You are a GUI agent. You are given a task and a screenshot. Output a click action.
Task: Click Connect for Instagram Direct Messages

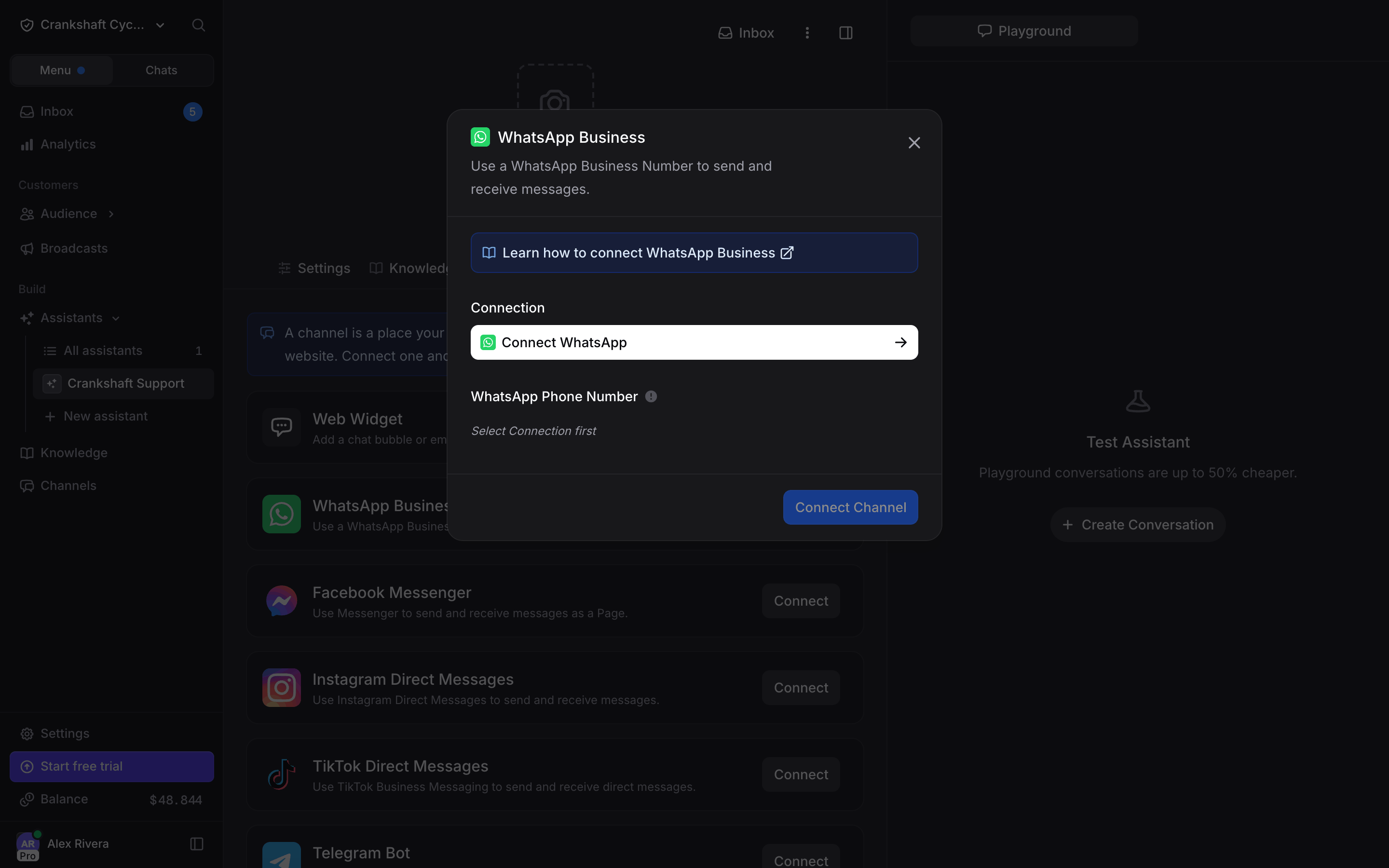pos(801,688)
